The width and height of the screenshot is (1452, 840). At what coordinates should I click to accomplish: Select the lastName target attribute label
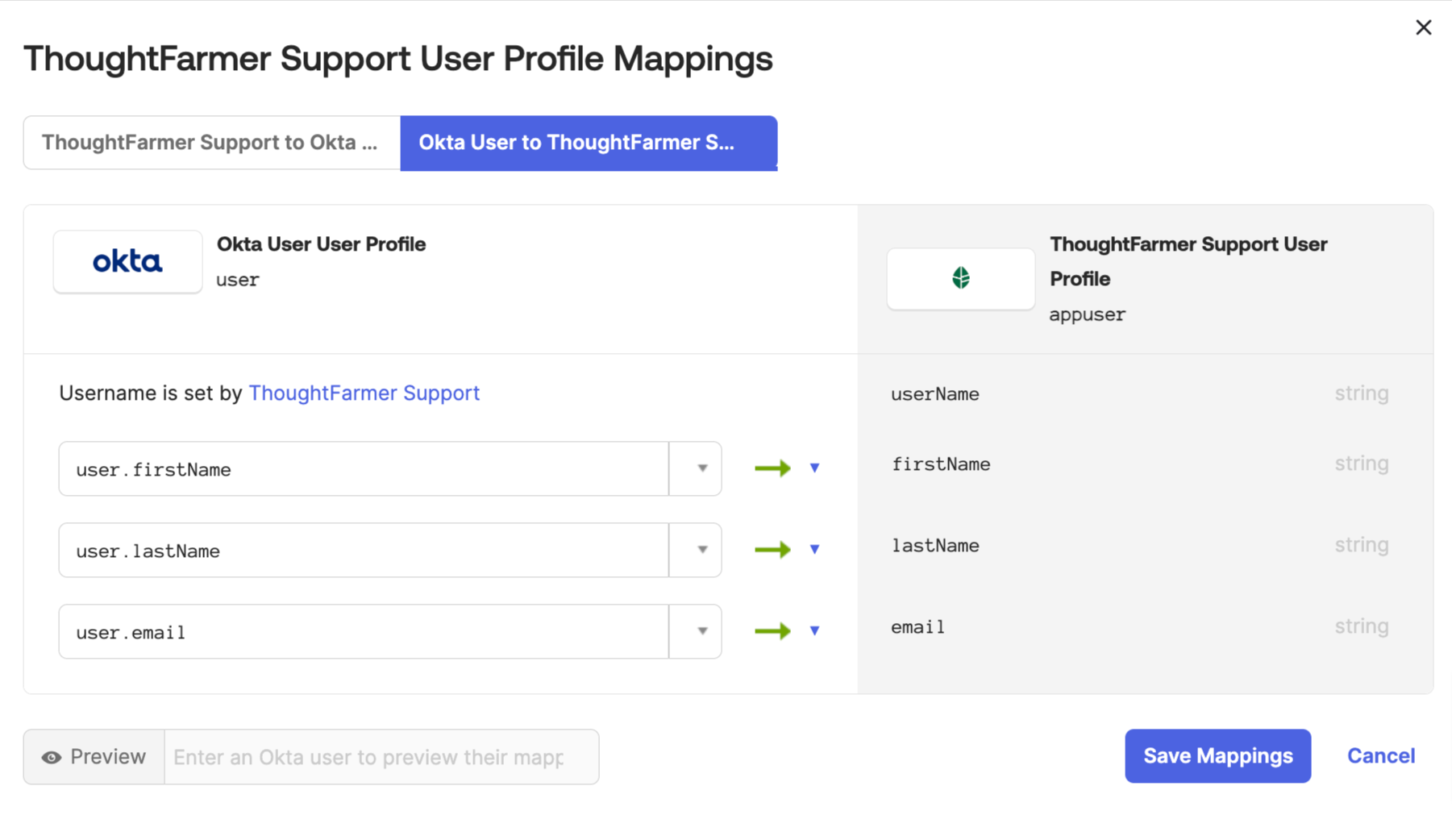coord(935,546)
